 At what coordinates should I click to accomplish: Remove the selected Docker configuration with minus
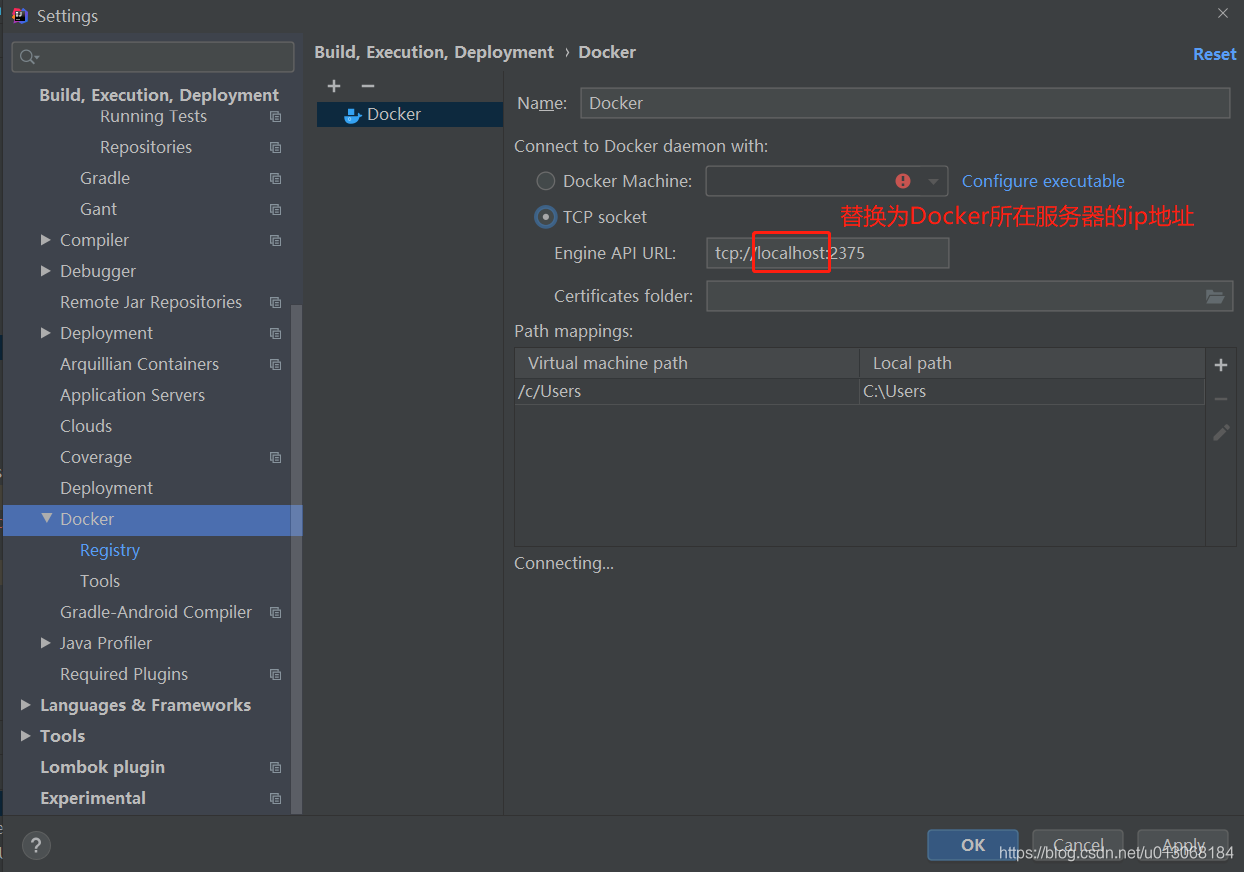[x=368, y=86]
